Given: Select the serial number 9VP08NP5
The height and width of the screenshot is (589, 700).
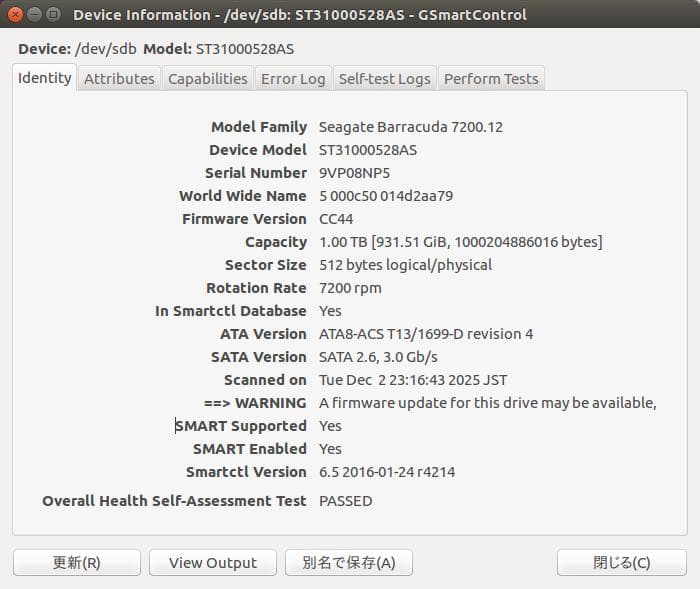Looking at the screenshot, I should click(x=354, y=173).
